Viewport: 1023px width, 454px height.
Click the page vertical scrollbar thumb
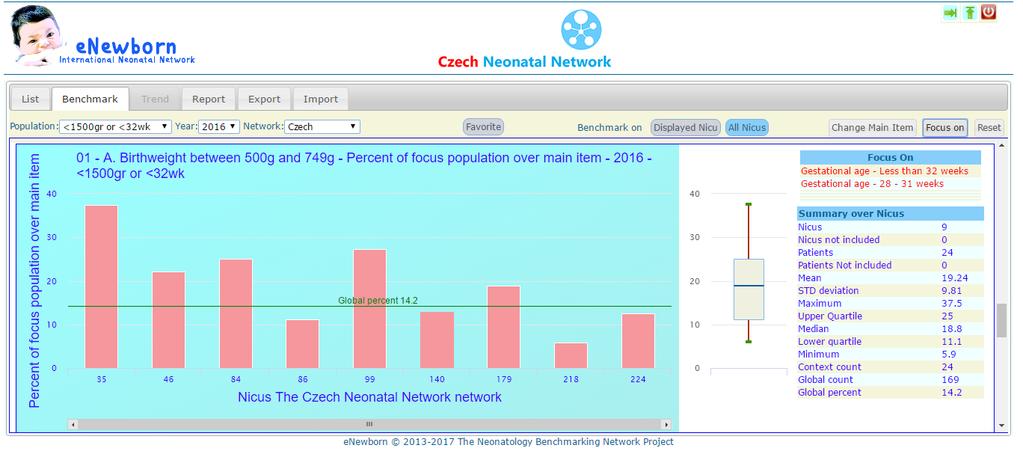click(x=1001, y=320)
